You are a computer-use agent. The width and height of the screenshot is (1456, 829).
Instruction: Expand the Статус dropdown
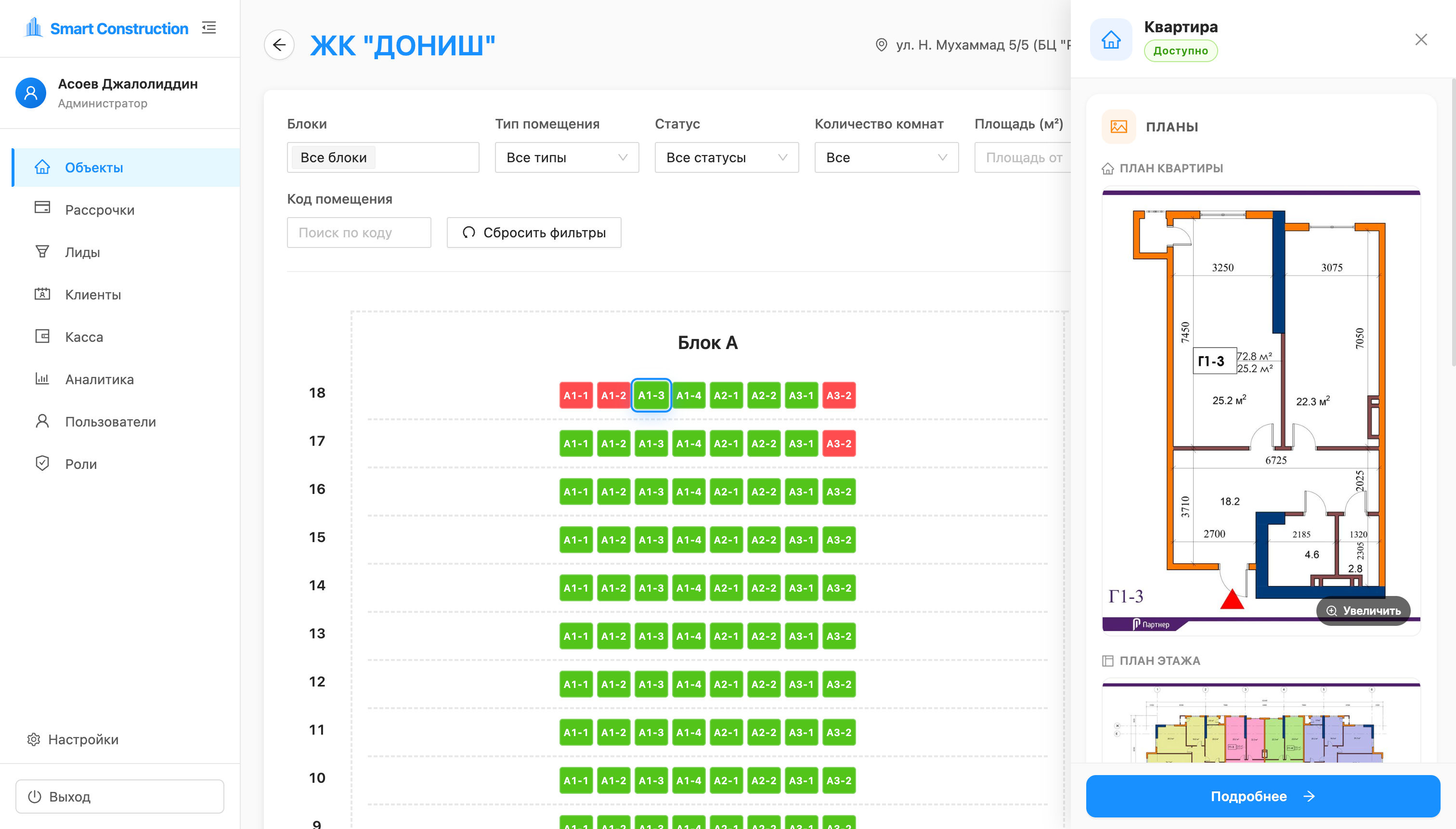click(727, 157)
